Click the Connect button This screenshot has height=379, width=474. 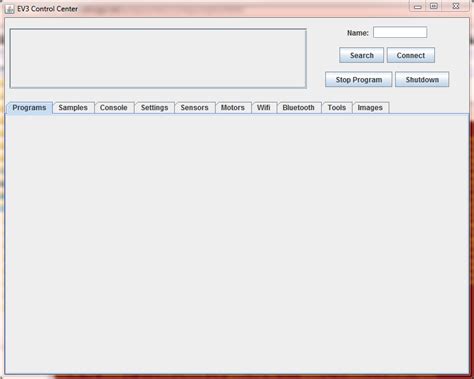[411, 55]
